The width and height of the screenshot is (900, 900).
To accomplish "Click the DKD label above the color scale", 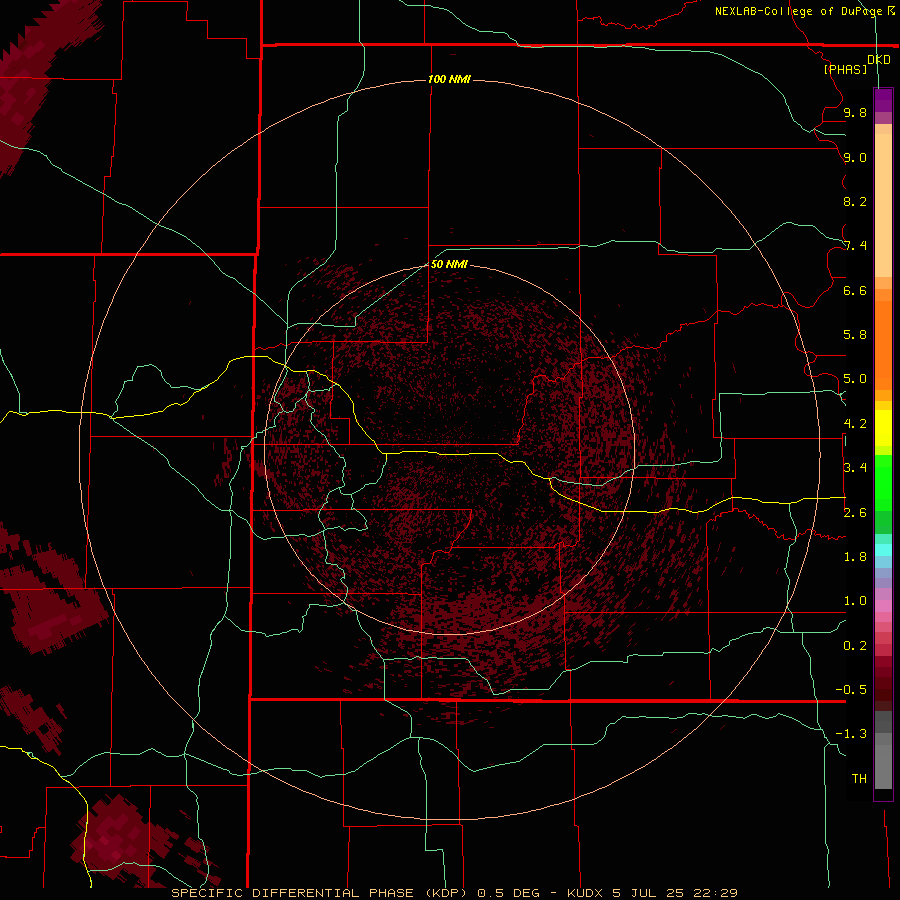I will pyautogui.click(x=879, y=60).
